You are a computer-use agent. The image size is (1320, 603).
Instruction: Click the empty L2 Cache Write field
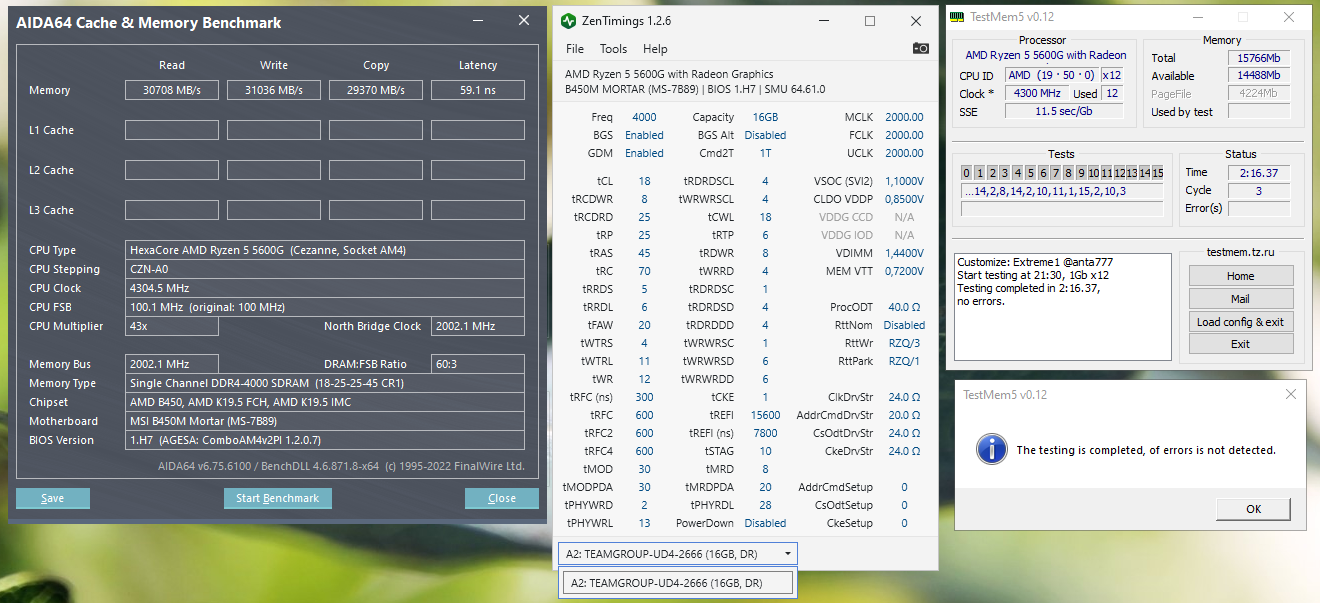tap(274, 170)
